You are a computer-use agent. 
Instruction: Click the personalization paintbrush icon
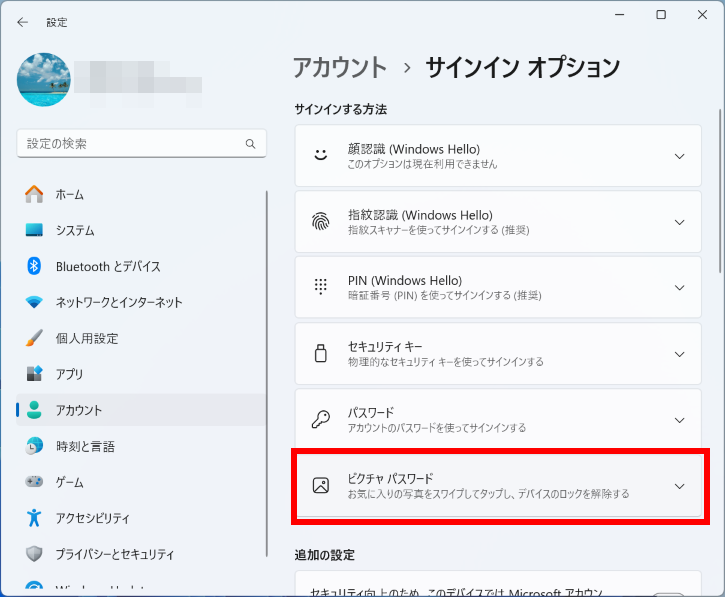[34, 338]
